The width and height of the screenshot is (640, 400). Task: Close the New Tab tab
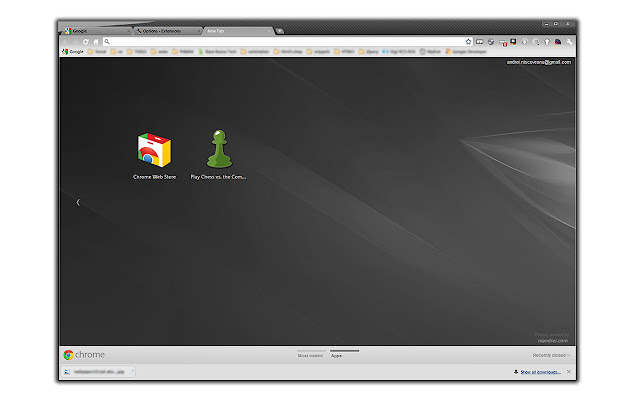pyautogui.click(x=269, y=31)
